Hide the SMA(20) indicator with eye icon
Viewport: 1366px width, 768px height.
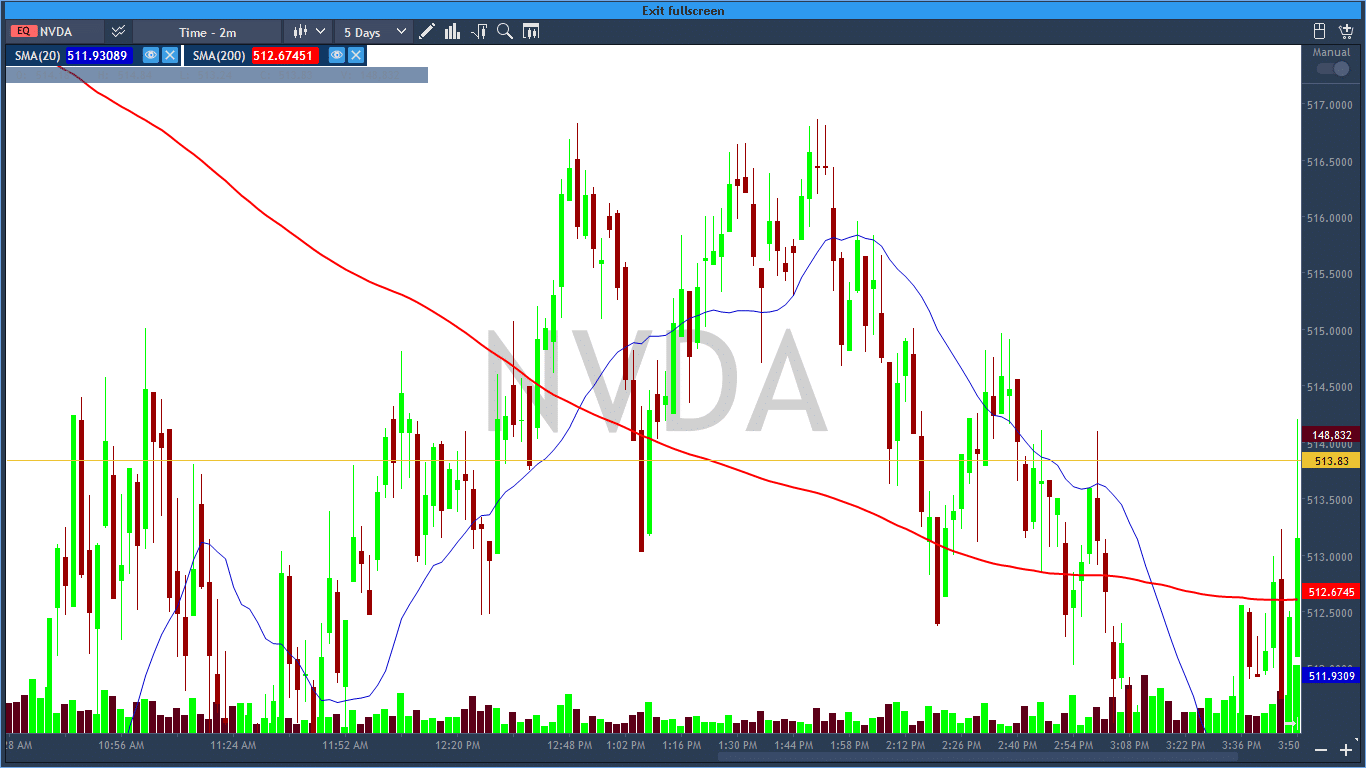[x=151, y=56]
